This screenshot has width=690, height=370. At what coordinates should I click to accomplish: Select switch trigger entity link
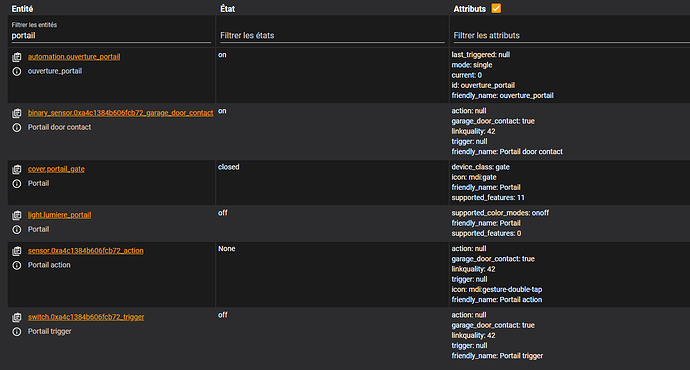pyautogui.click(x=86, y=317)
